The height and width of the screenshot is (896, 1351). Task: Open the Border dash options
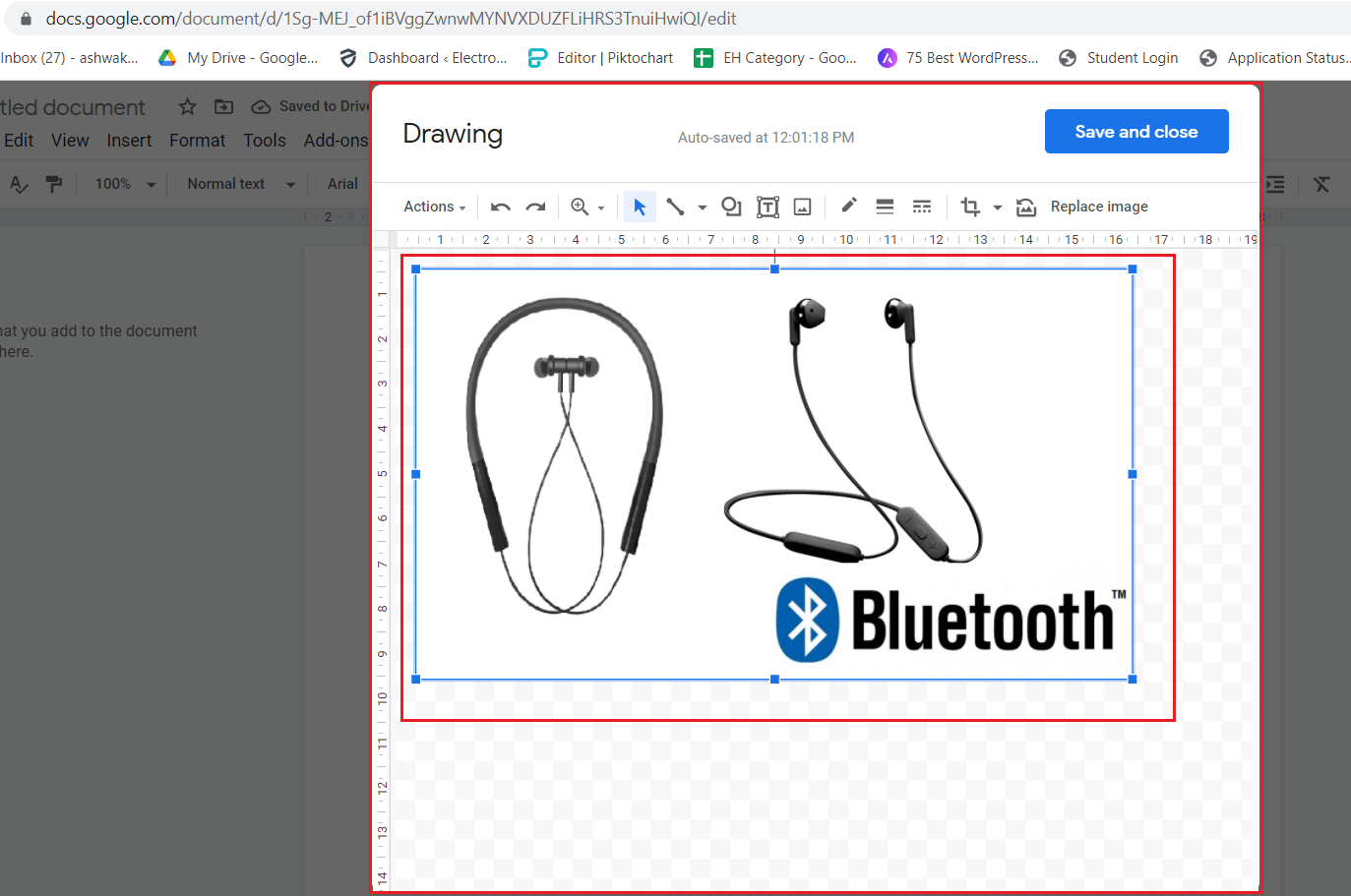[921, 207]
